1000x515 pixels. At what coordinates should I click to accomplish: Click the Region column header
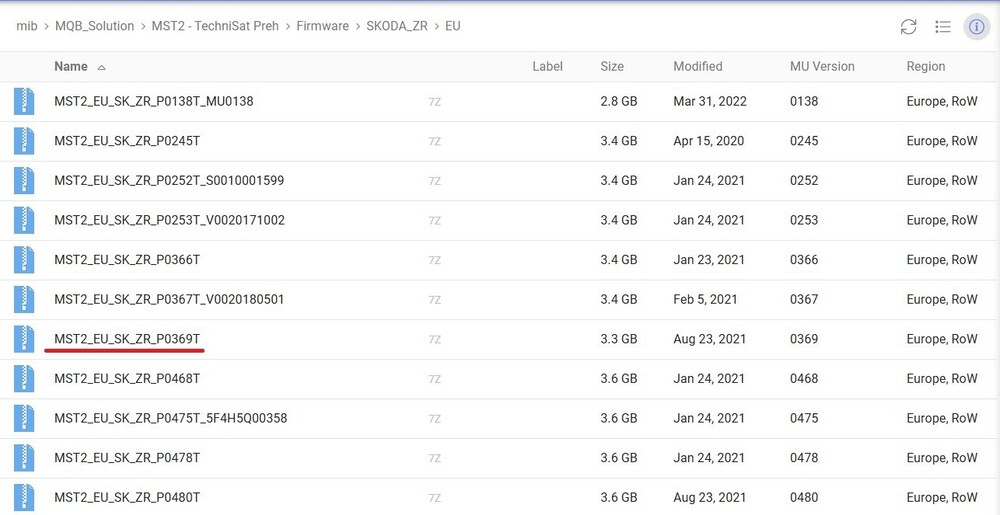click(925, 67)
